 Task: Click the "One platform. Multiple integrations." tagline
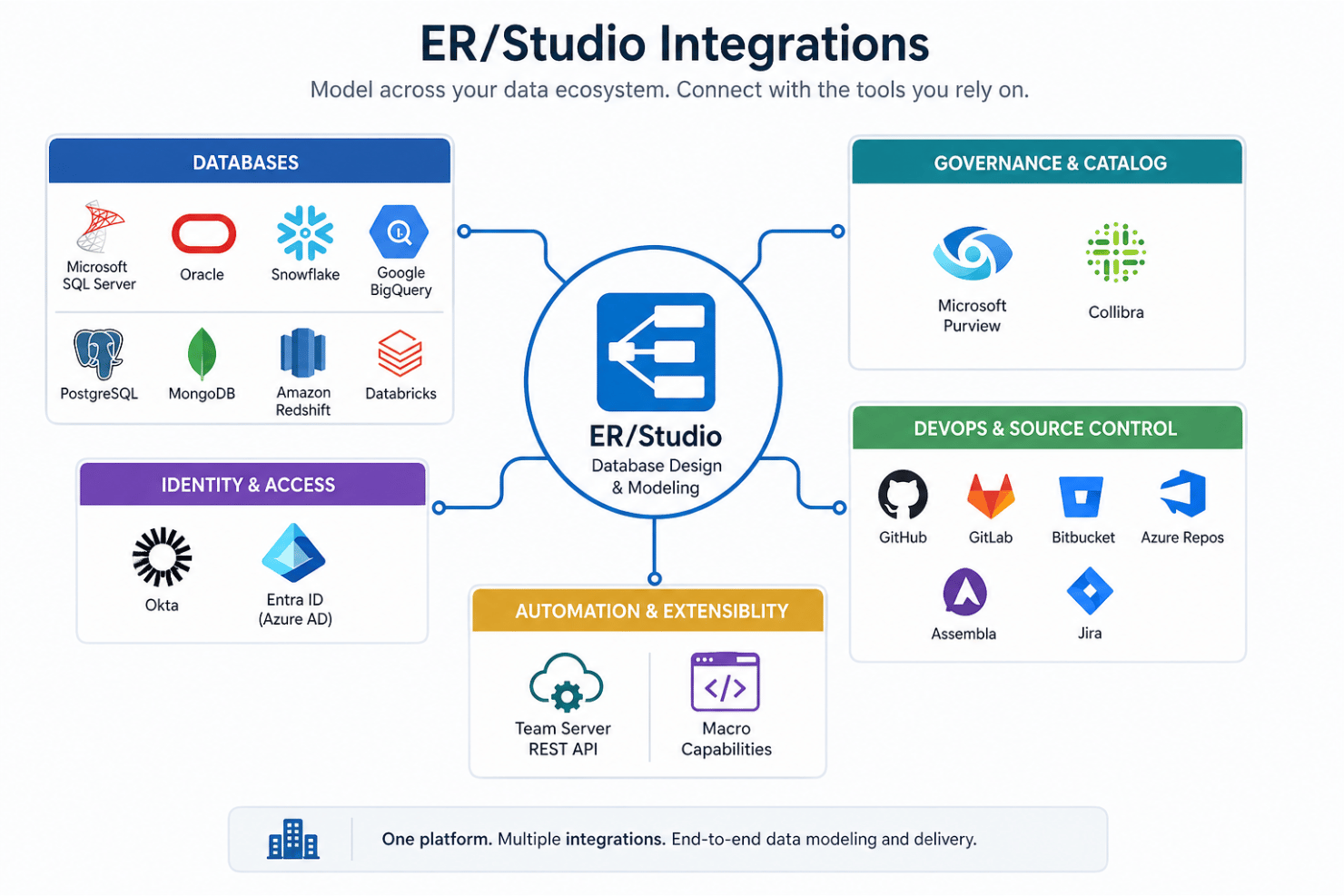pos(524,839)
